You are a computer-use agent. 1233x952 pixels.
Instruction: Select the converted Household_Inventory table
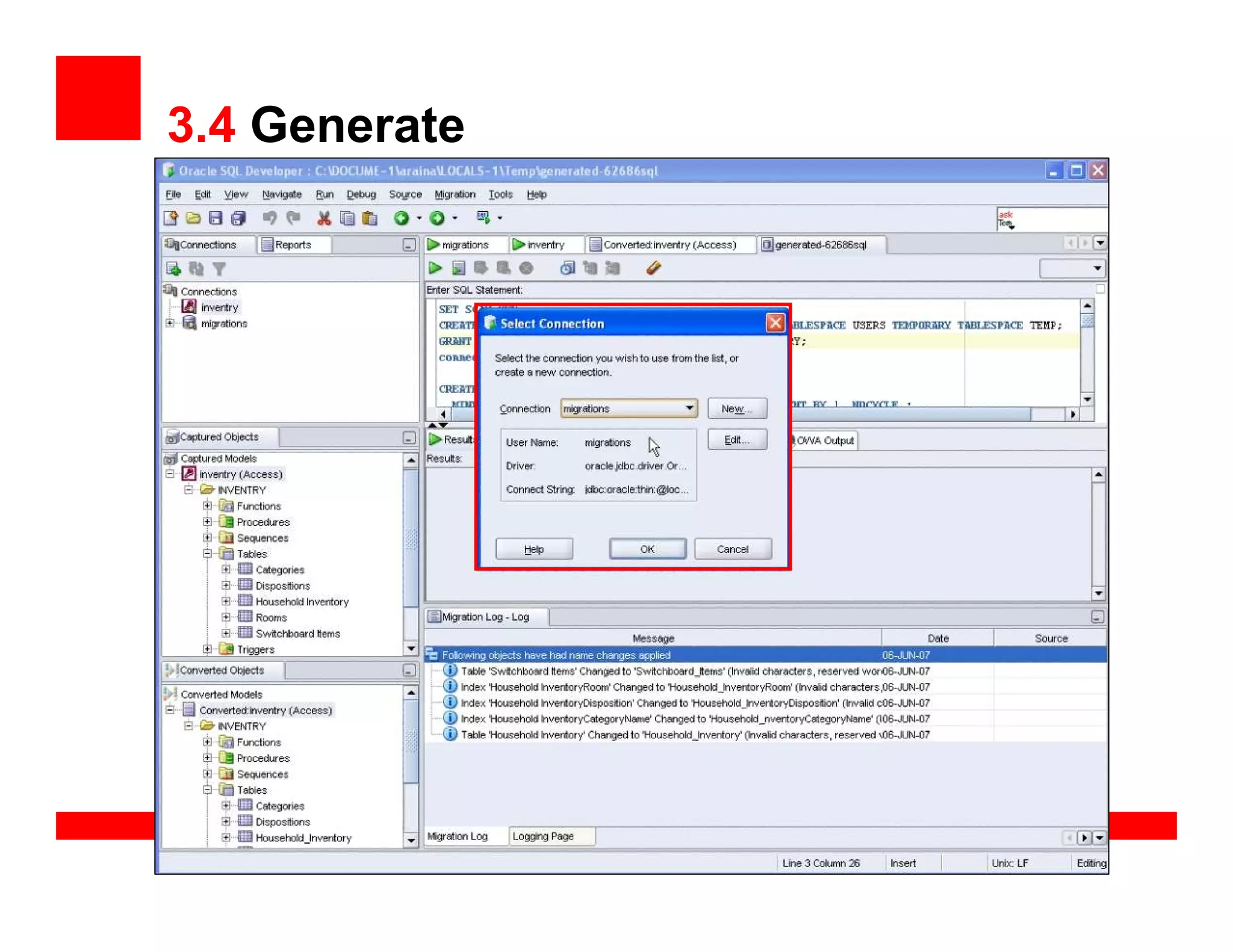click(x=303, y=837)
